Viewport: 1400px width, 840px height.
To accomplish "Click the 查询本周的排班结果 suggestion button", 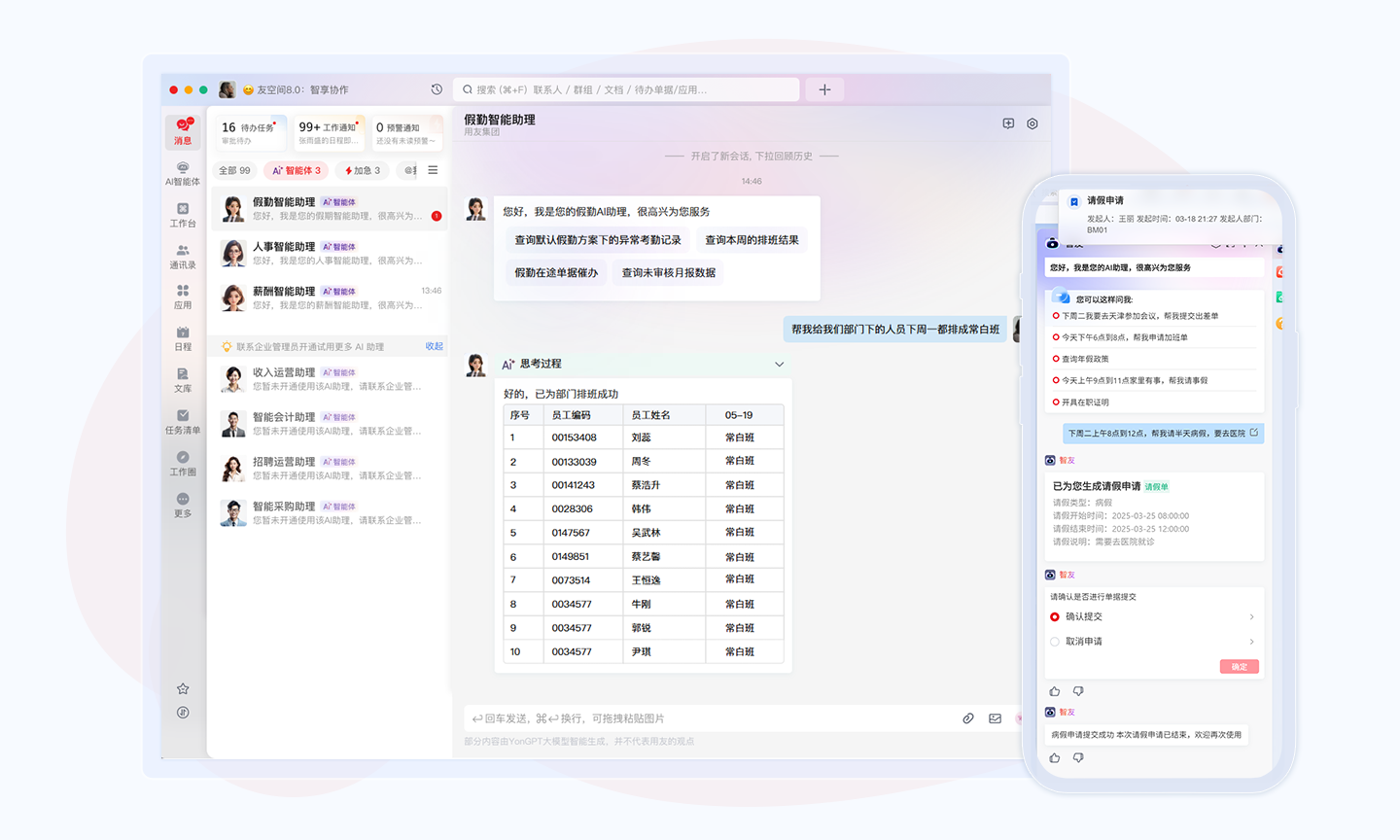I will pyautogui.click(x=752, y=240).
